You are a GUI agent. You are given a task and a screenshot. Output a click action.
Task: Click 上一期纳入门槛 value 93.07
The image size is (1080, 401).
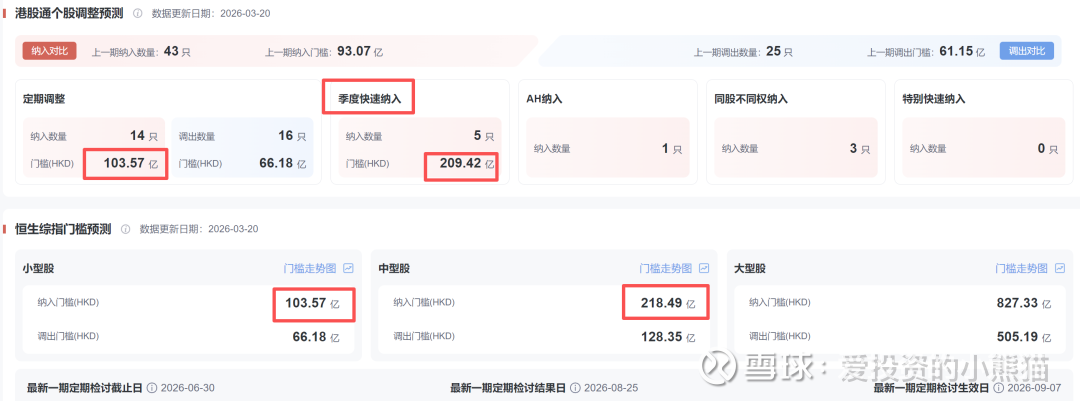pyautogui.click(x=353, y=51)
